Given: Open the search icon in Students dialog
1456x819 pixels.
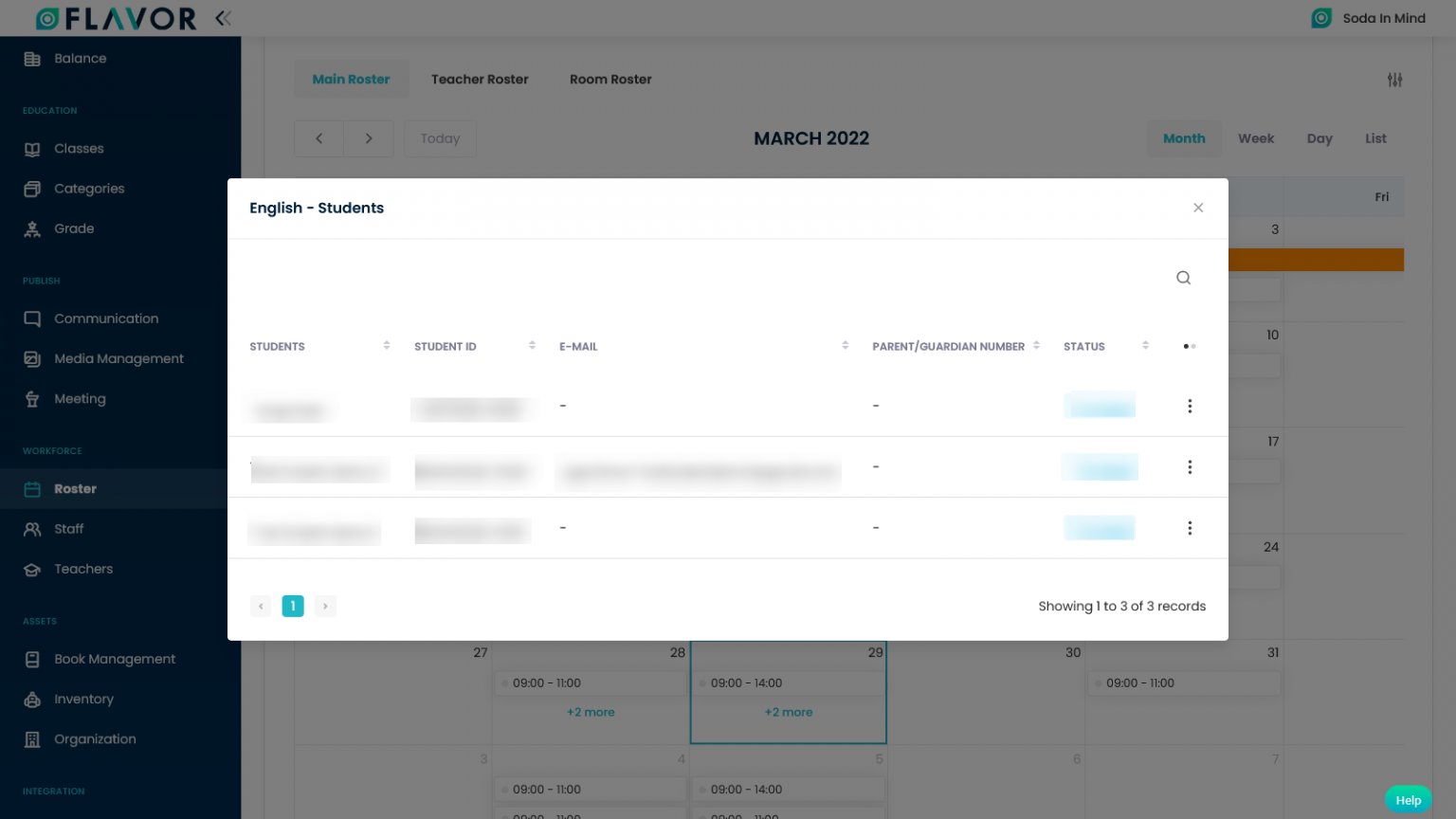Looking at the screenshot, I should tap(1183, 278).
